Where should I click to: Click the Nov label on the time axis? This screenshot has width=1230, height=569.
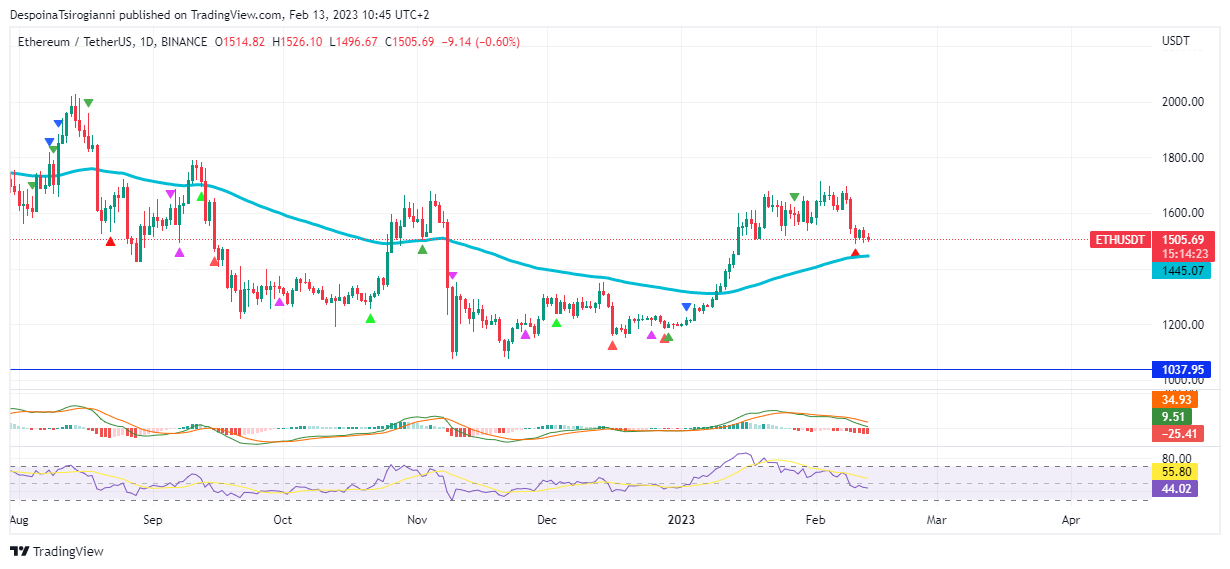pos(418,520)
